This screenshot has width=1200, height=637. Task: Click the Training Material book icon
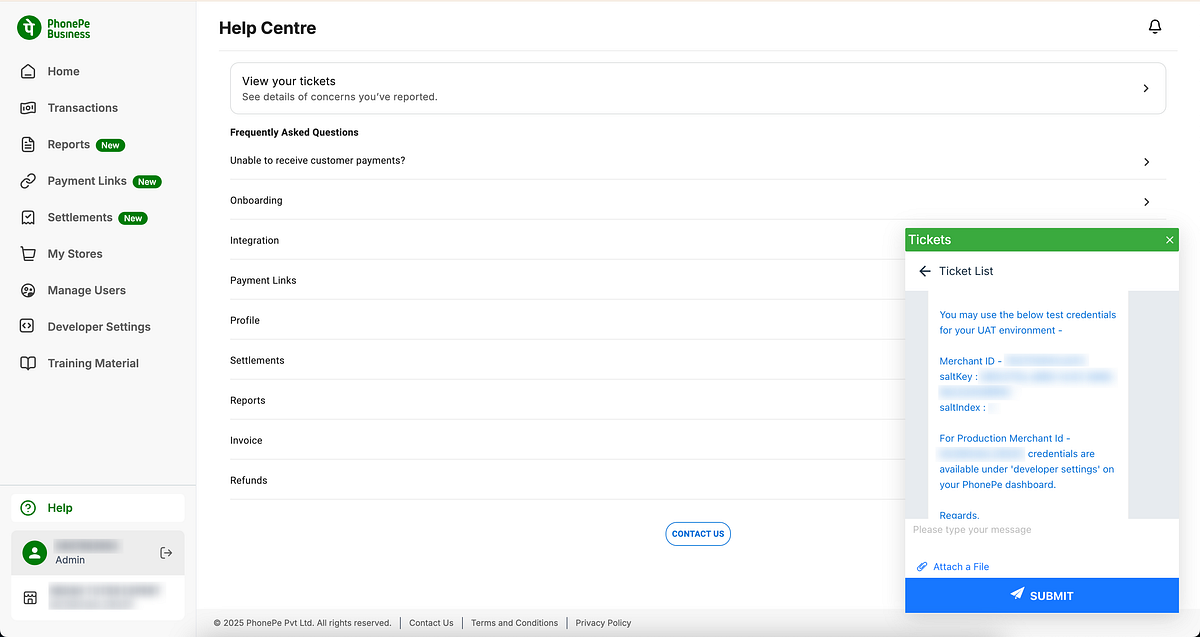(28, 363)
